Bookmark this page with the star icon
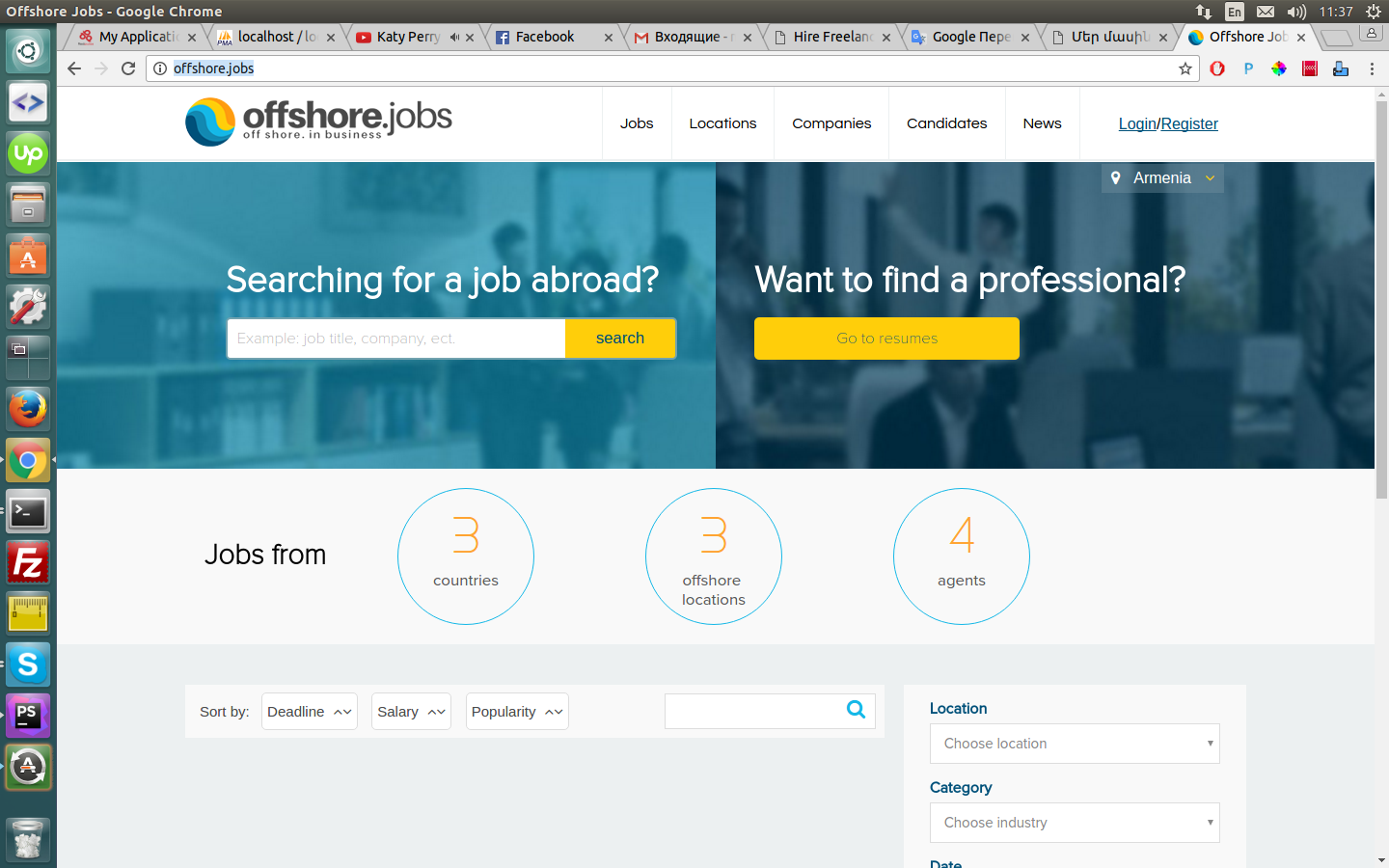1389x868 pixels. point(1185,68)
